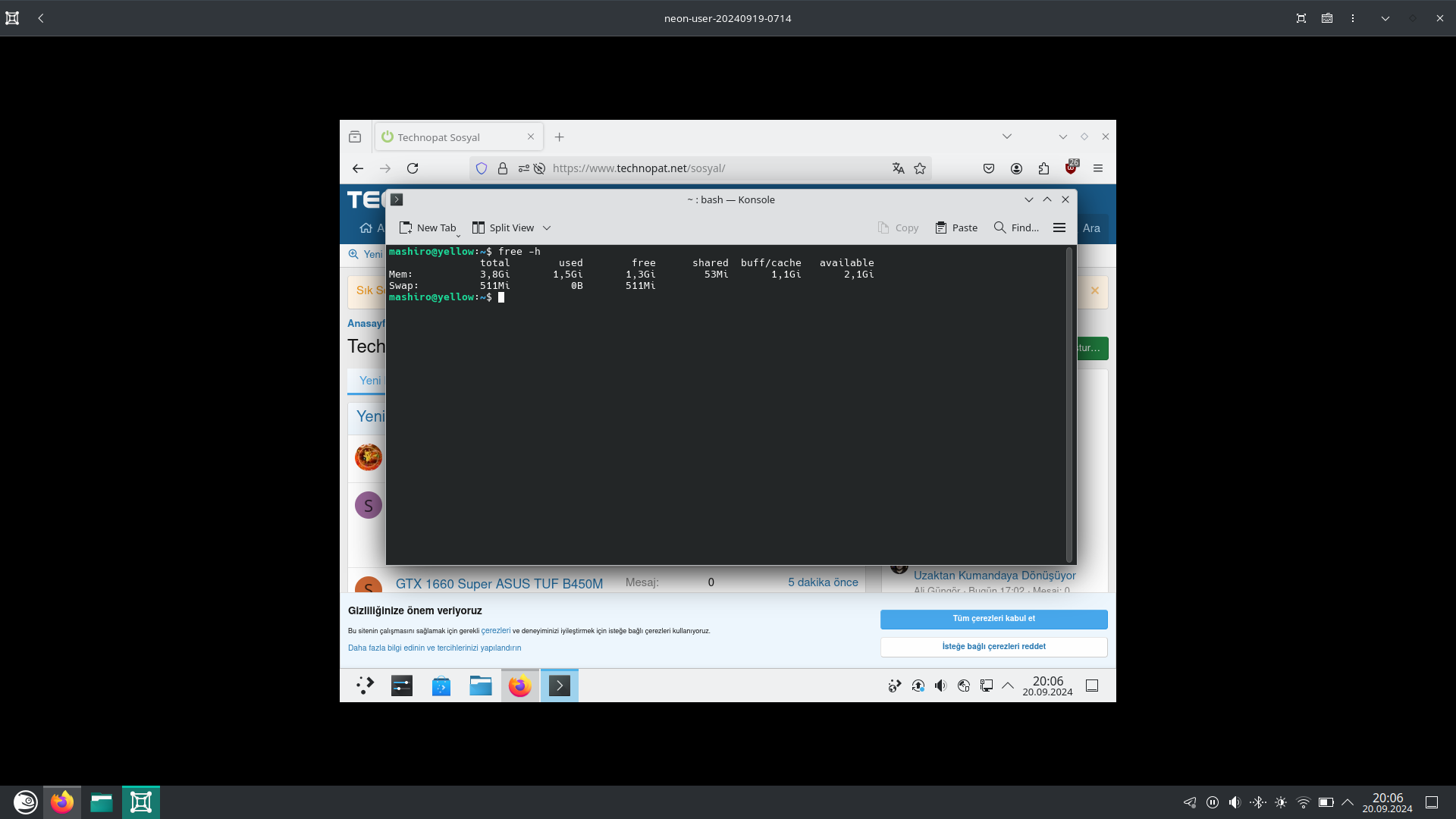Click the tracking protection shield icon

[482, 168]
